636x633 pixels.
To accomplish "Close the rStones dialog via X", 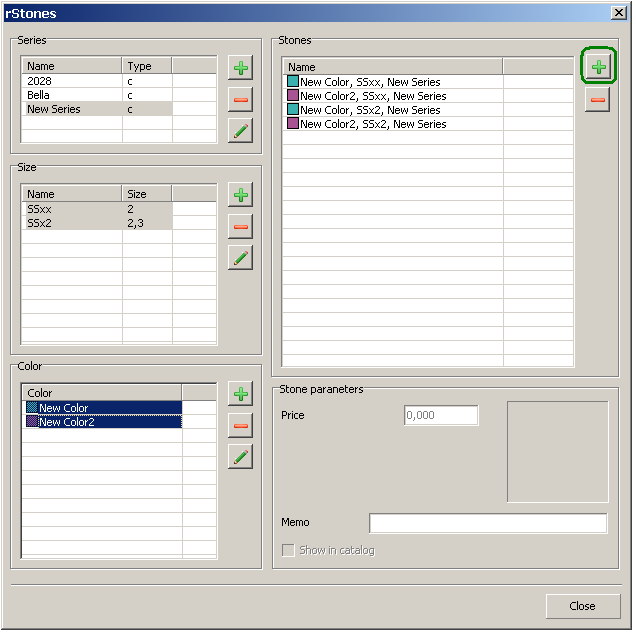I will coord(619,13).
